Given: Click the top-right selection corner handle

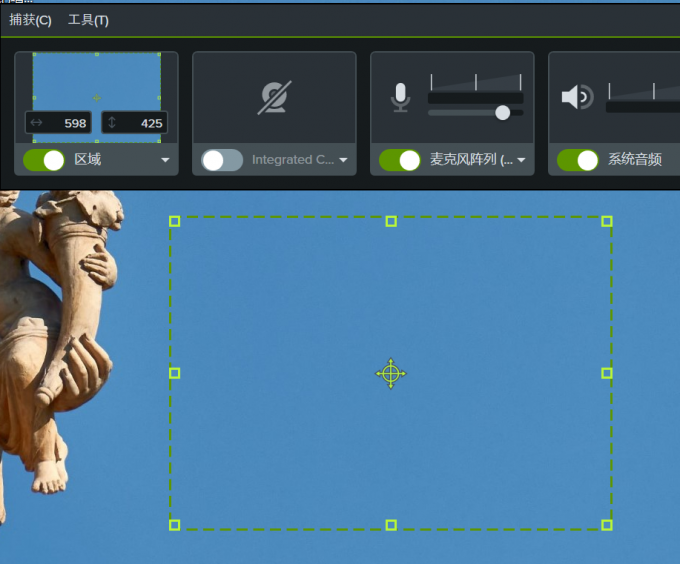Looking at the screenshot, I should tap(607, 222).
